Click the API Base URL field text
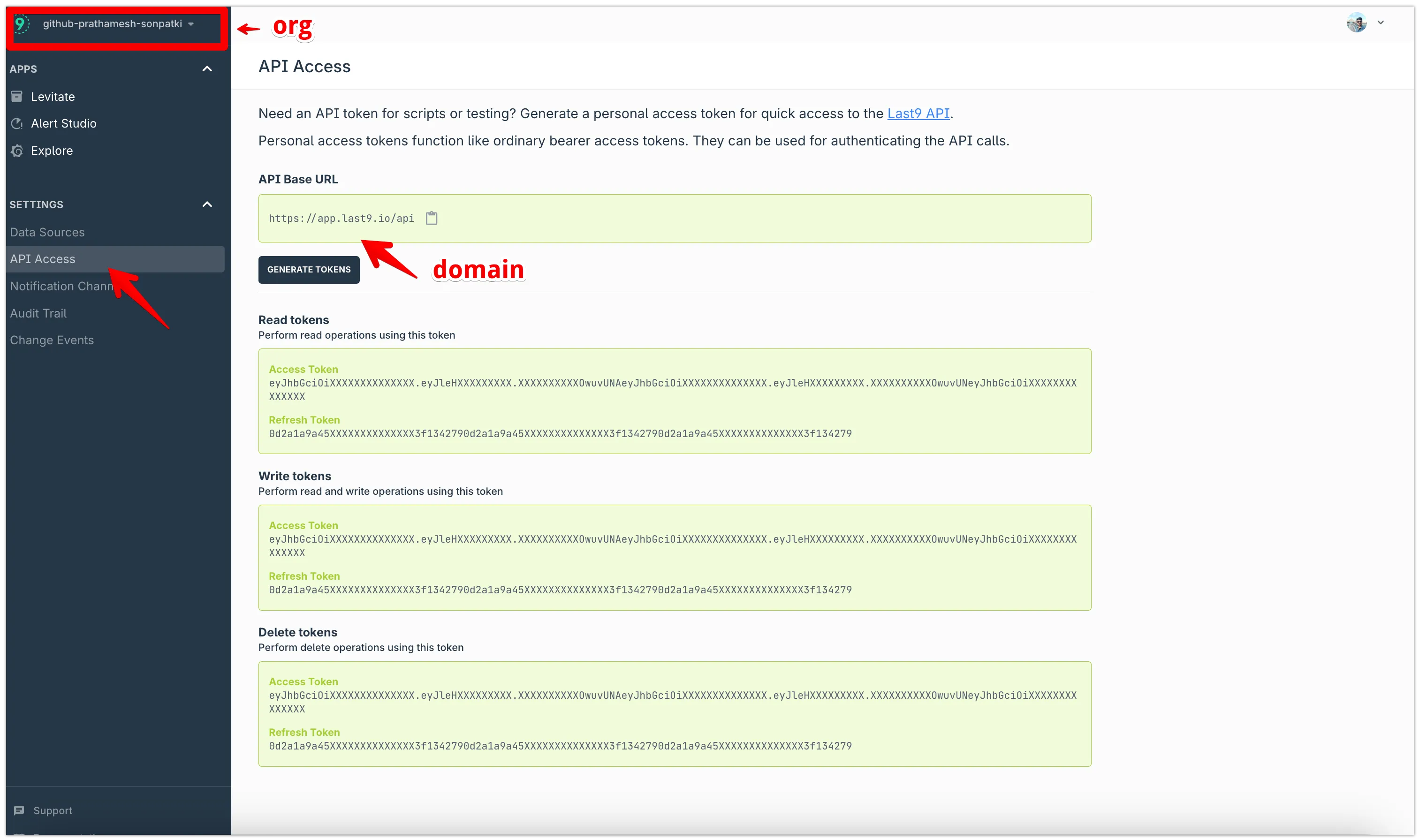1419x840 pixels. tap(341, 219)
